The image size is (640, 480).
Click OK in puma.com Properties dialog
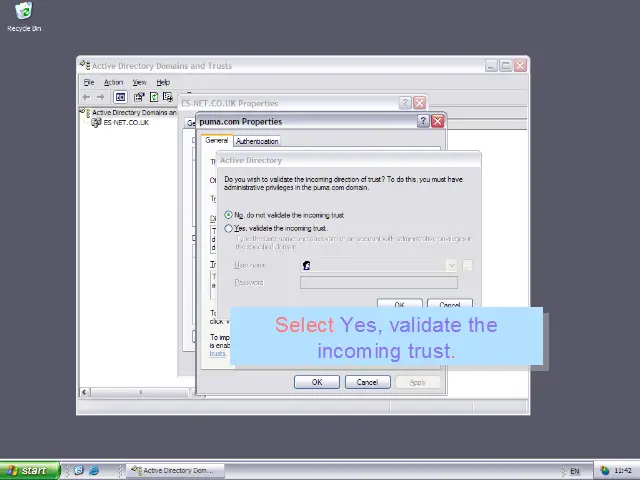[x=317, y=382]
